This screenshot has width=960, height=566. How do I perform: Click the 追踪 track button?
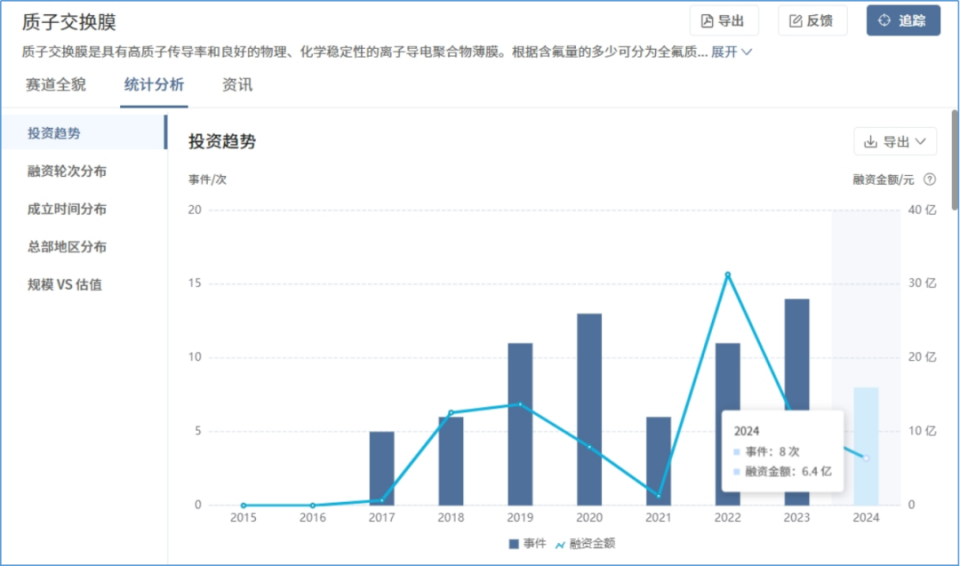point(903,21)
